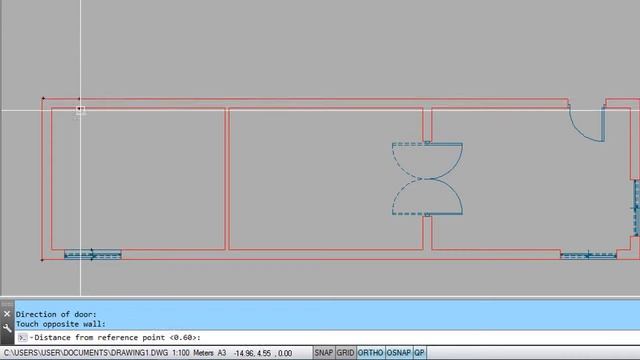The width and height of the screenshot is (640, 360).
Task: Close the command line panel
Action: pyautogui.click(x=7, y=314)
